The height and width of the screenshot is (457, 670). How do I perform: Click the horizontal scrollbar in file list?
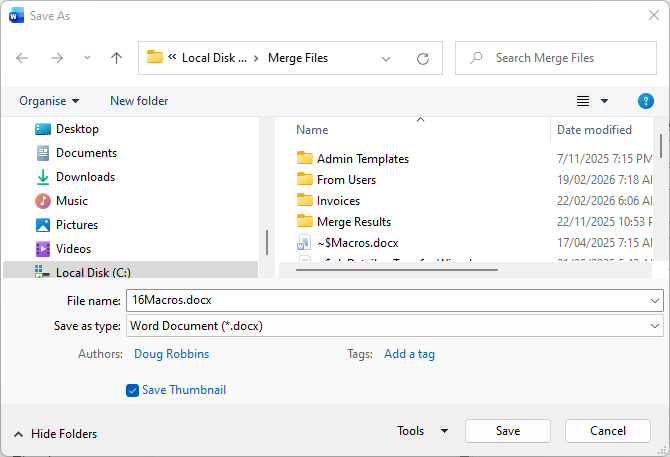tap(397, 270)
